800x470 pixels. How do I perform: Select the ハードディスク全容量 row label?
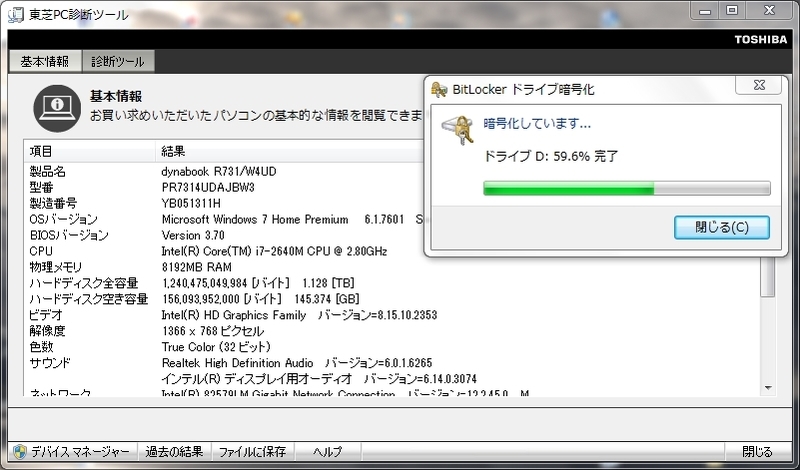[84, 283]
